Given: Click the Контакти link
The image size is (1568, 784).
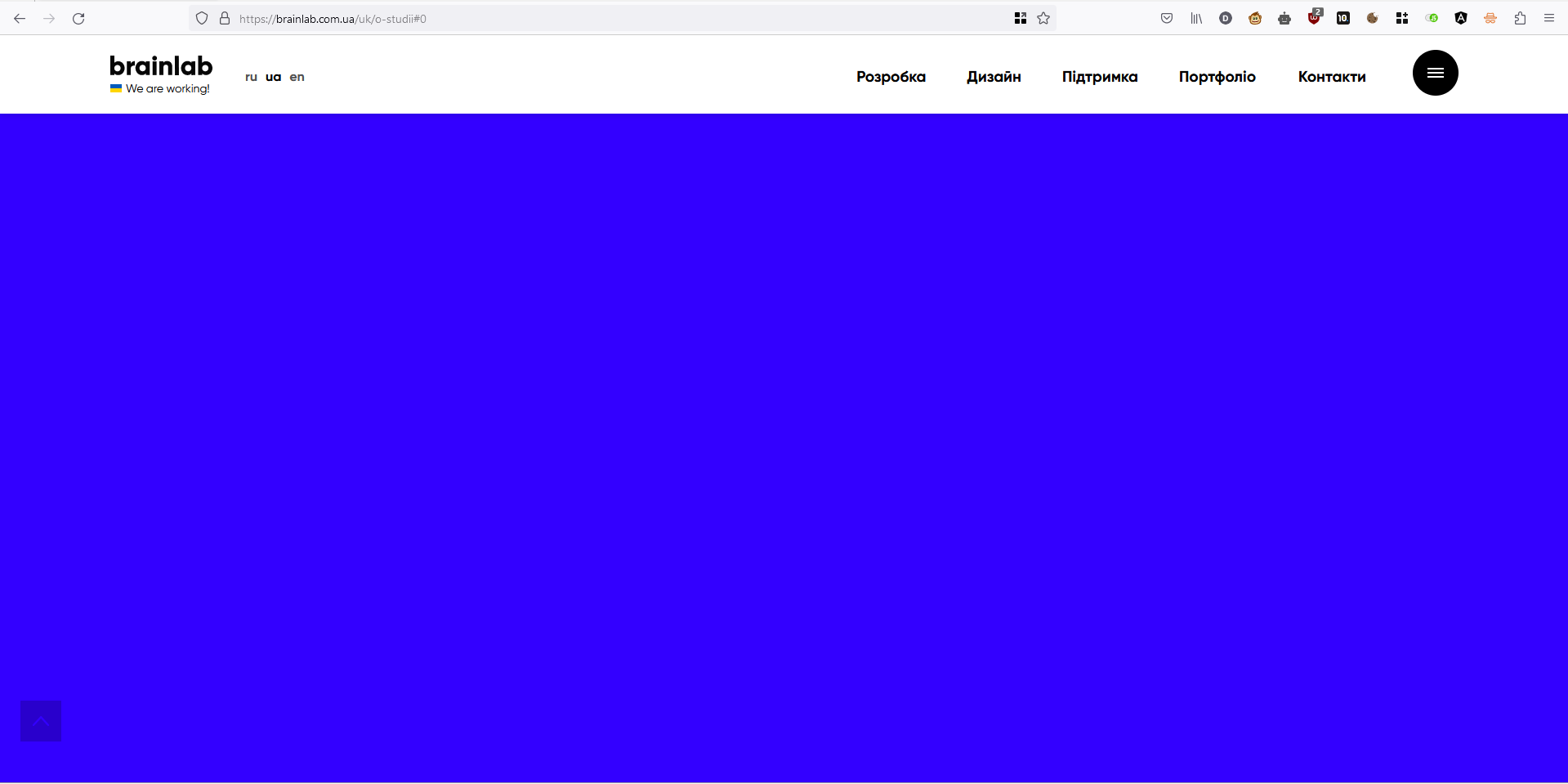Looking at the screenshot, I should coord(1332,77).
